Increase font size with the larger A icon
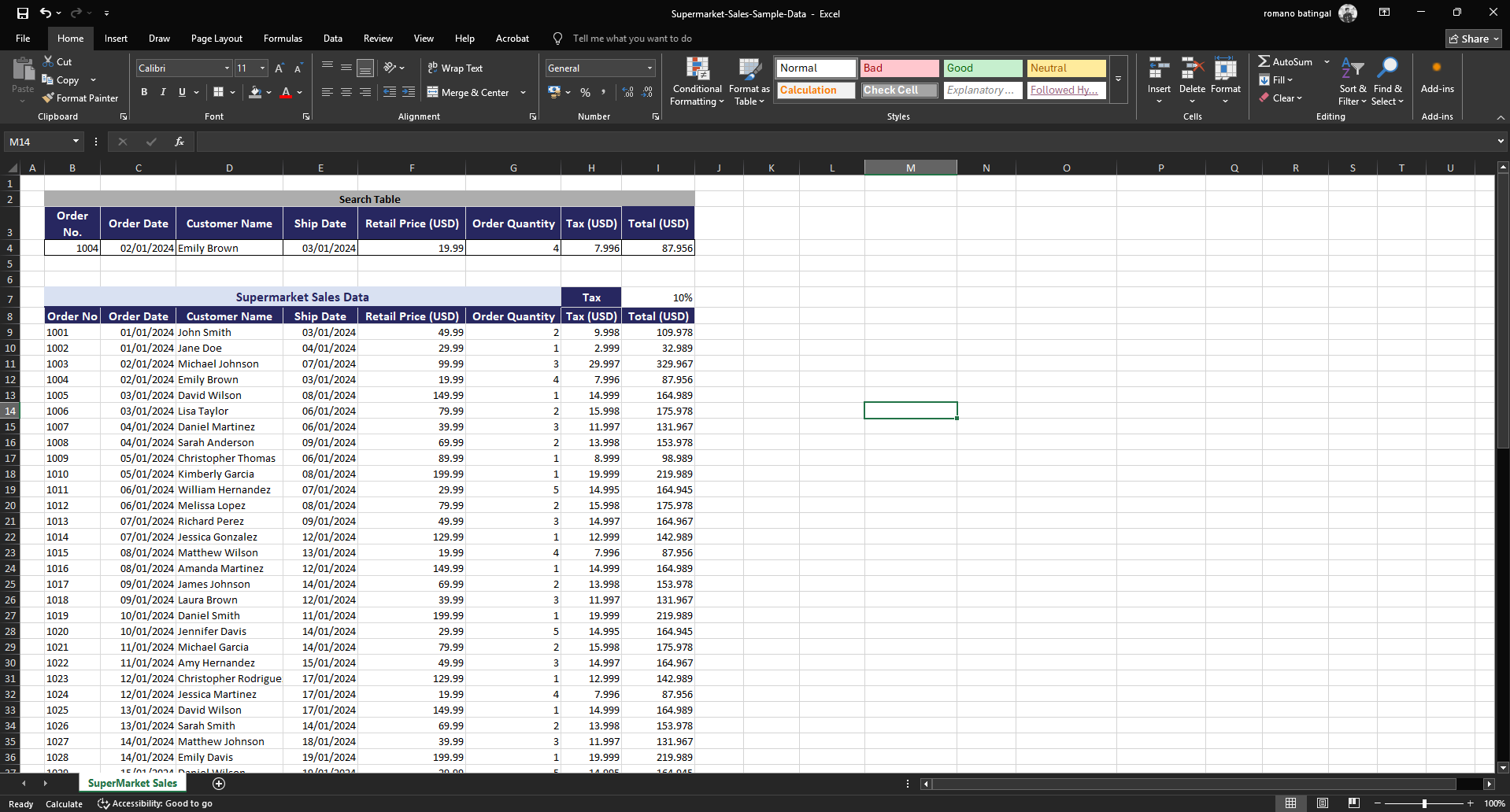 coord(279,68)
